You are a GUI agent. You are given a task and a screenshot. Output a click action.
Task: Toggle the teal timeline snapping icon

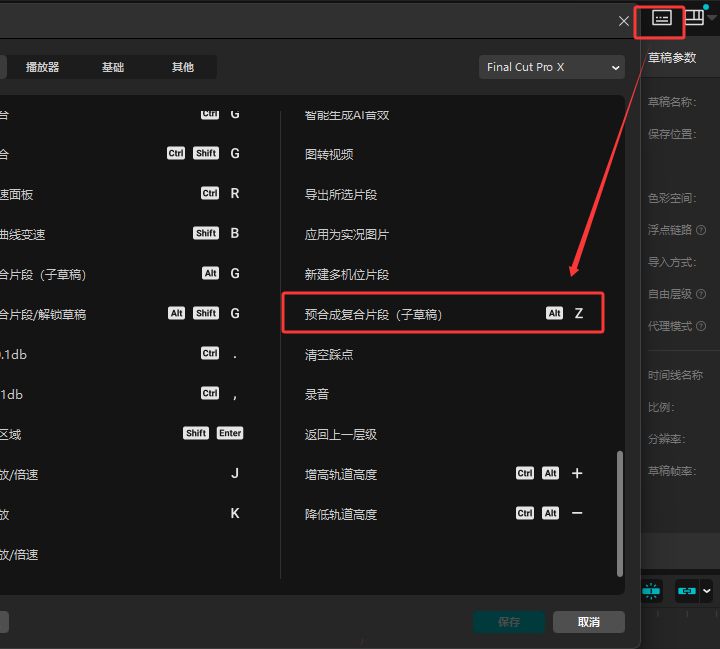pos(652,591)
